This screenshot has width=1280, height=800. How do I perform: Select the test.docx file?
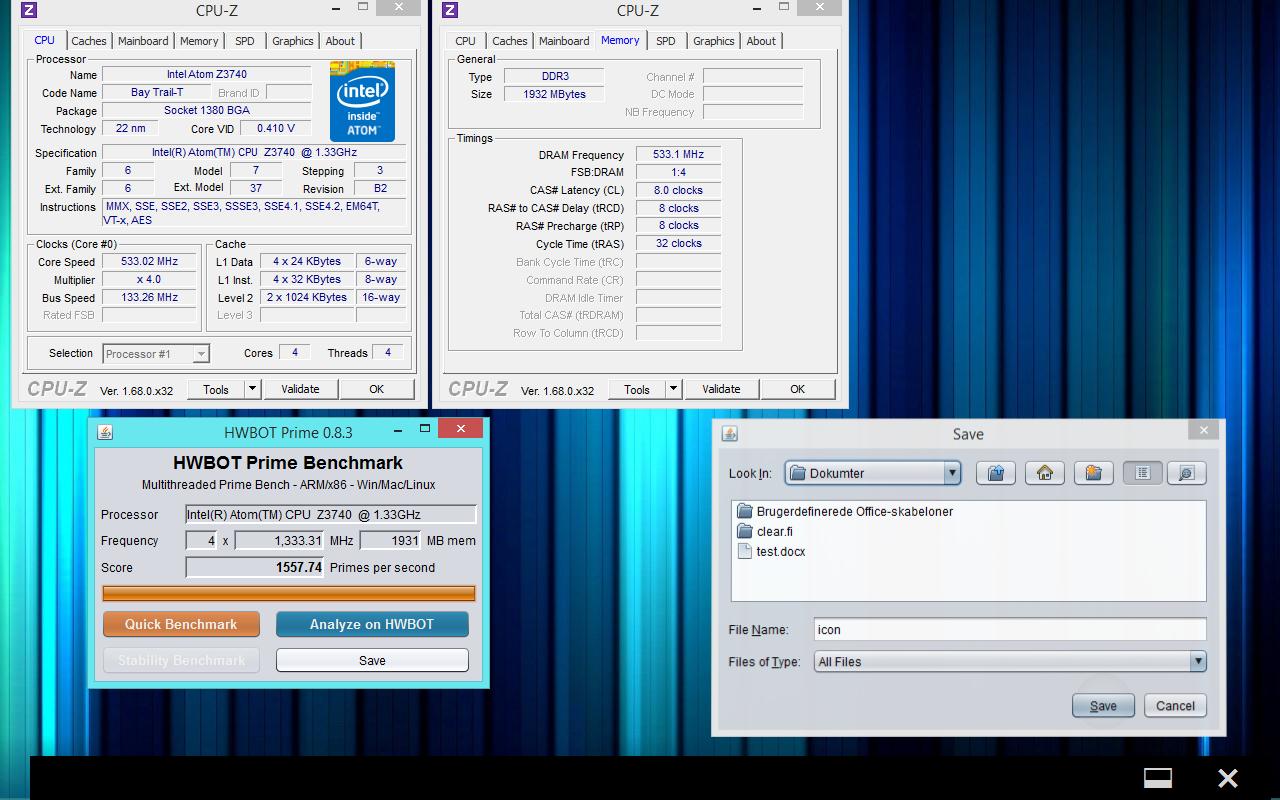pos(771,551)
